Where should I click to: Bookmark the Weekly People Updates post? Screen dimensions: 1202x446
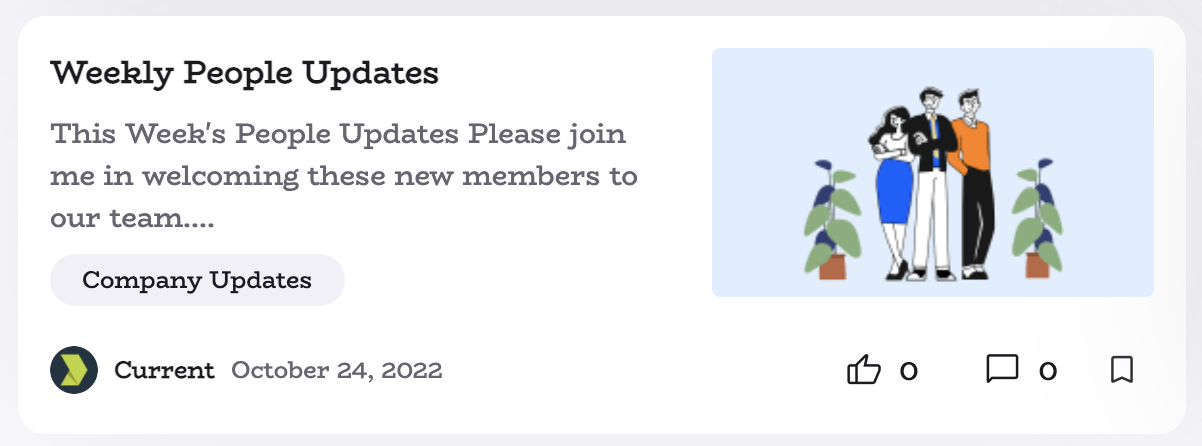[1122, 370]
